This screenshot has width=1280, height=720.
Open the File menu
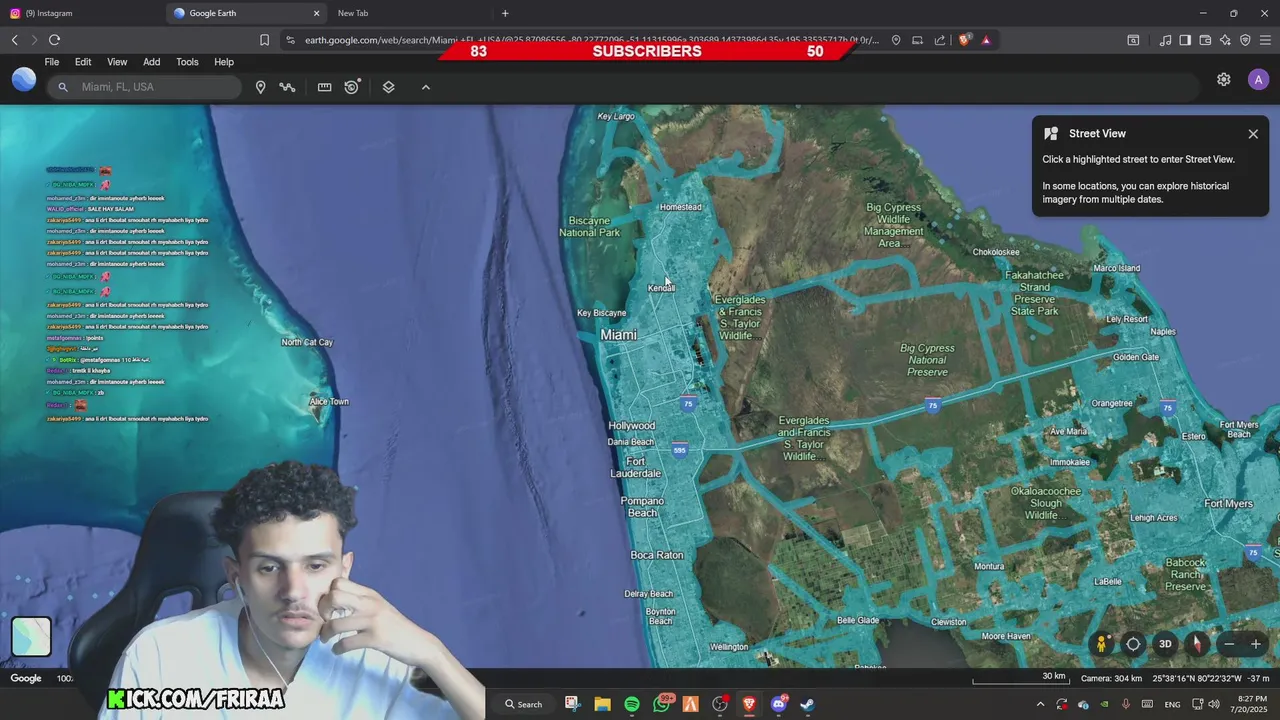52,62
